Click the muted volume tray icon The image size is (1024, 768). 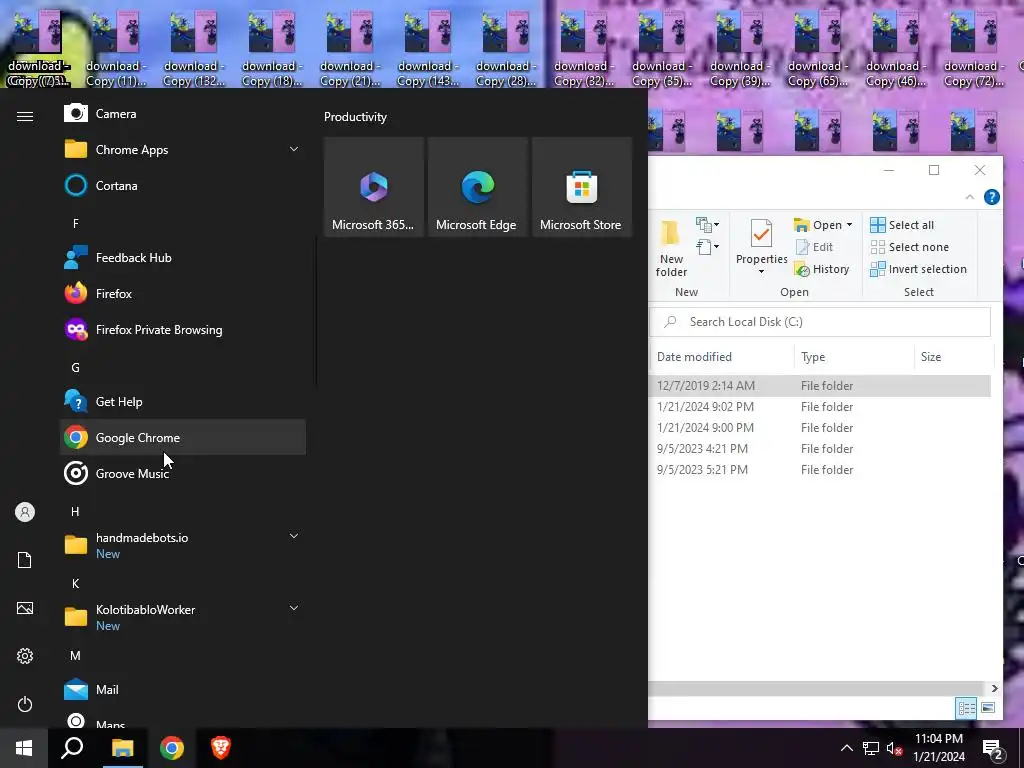pyautogui.click(x=895, y=748)
